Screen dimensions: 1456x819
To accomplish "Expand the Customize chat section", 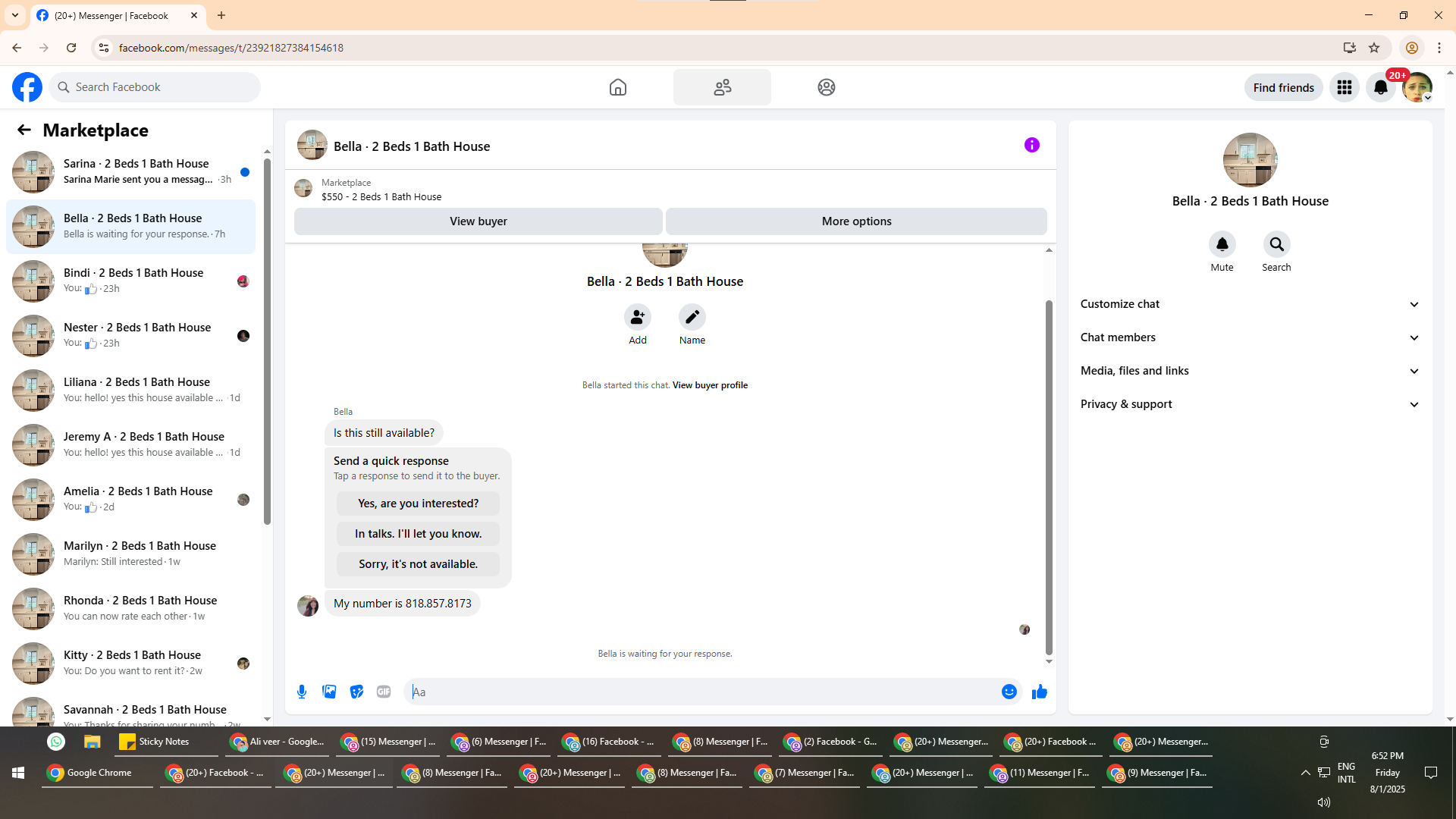I will [x=1249, y=304].
